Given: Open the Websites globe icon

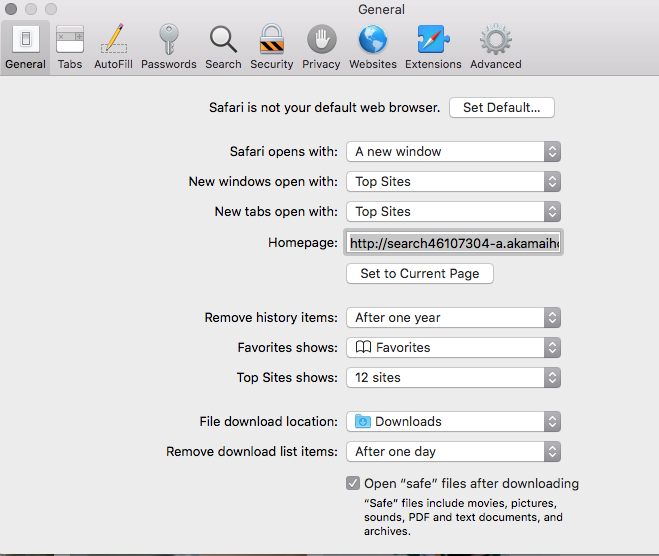Looking at the screenshot, I should point(373,40).
